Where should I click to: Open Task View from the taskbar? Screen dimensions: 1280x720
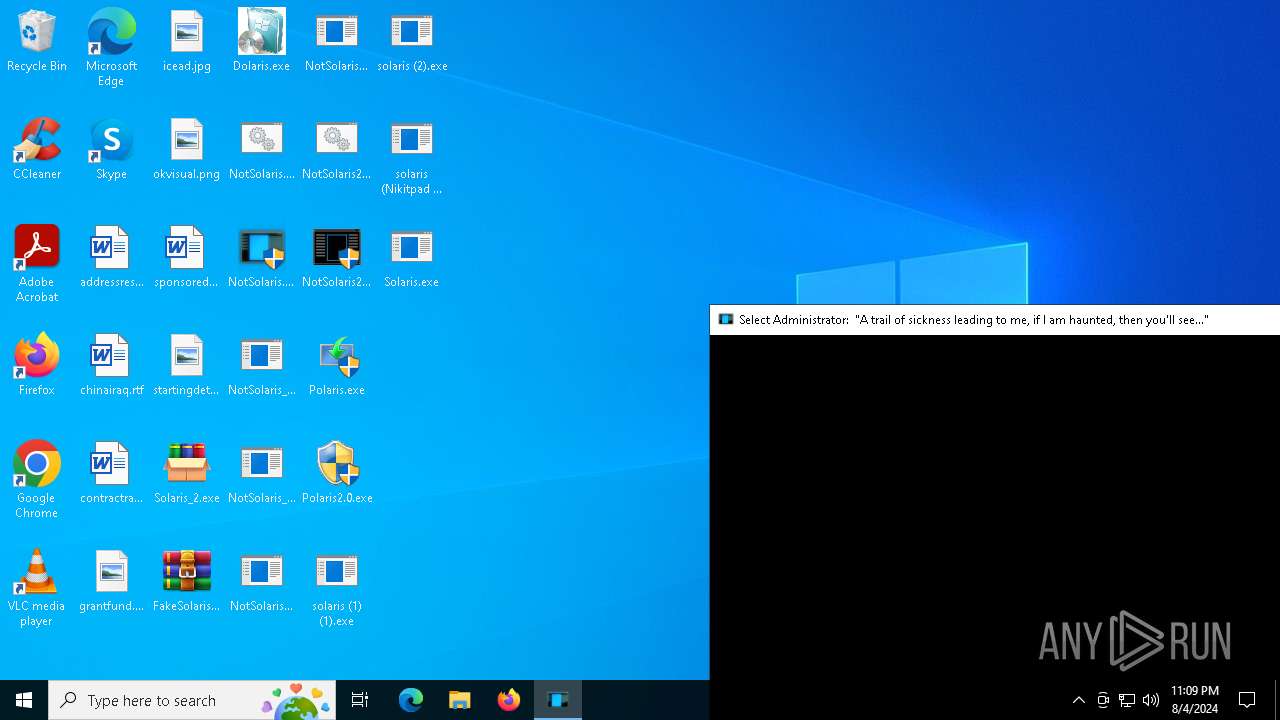[360, 700]
